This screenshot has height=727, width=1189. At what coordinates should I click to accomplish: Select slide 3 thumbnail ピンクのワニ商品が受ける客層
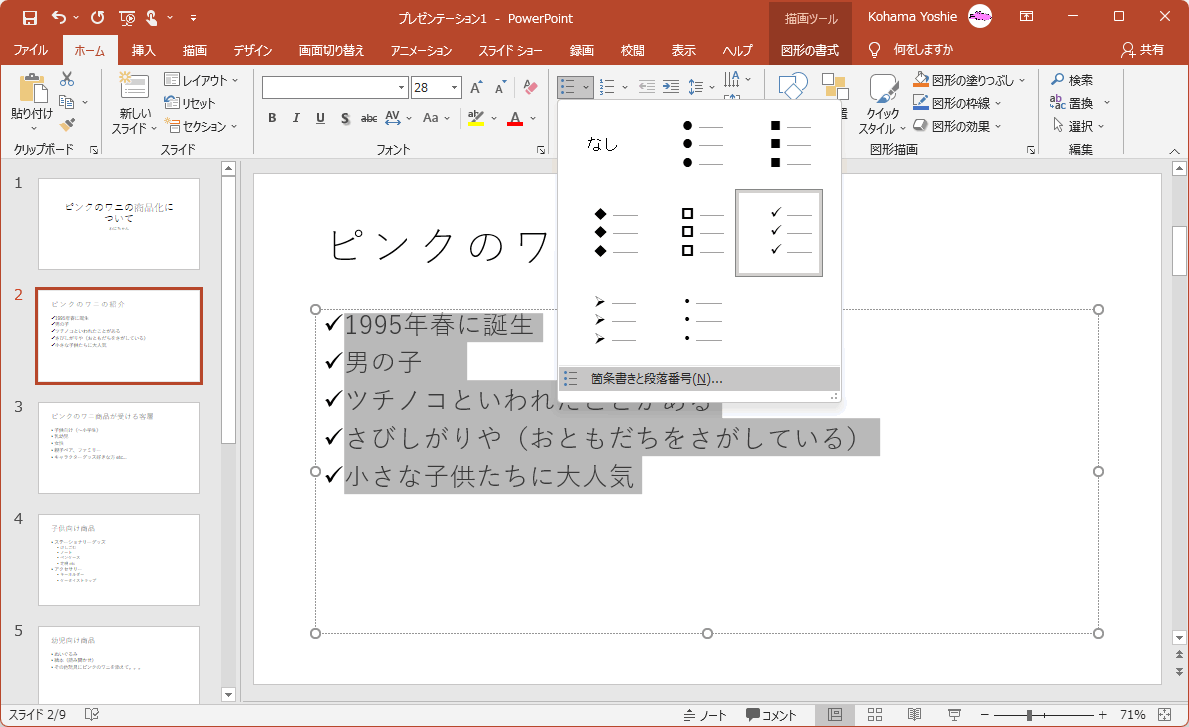pos(119,448)
